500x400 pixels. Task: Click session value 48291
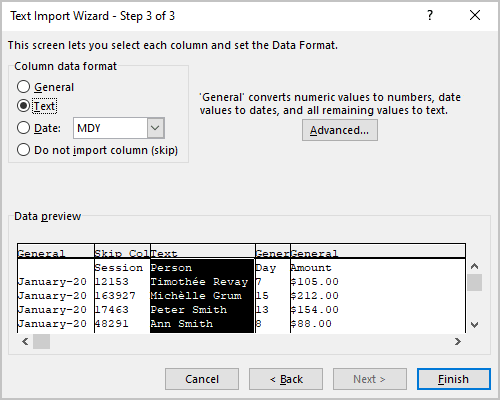point(112,324)
